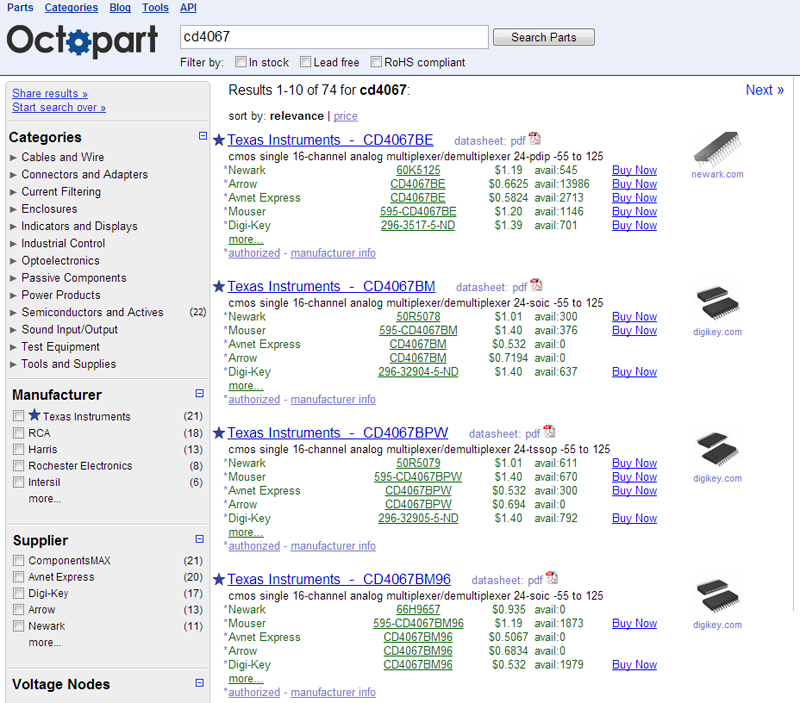The height and width of the screenshot is (703, 800).
Task: Expand the Connectors and Adapters category
Action: tap(13, 175)
